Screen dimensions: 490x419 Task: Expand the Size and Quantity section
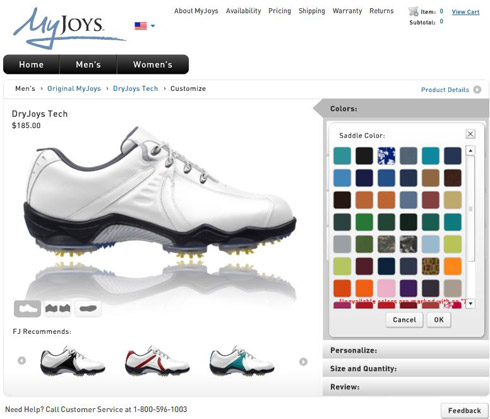tap(406, 369)
